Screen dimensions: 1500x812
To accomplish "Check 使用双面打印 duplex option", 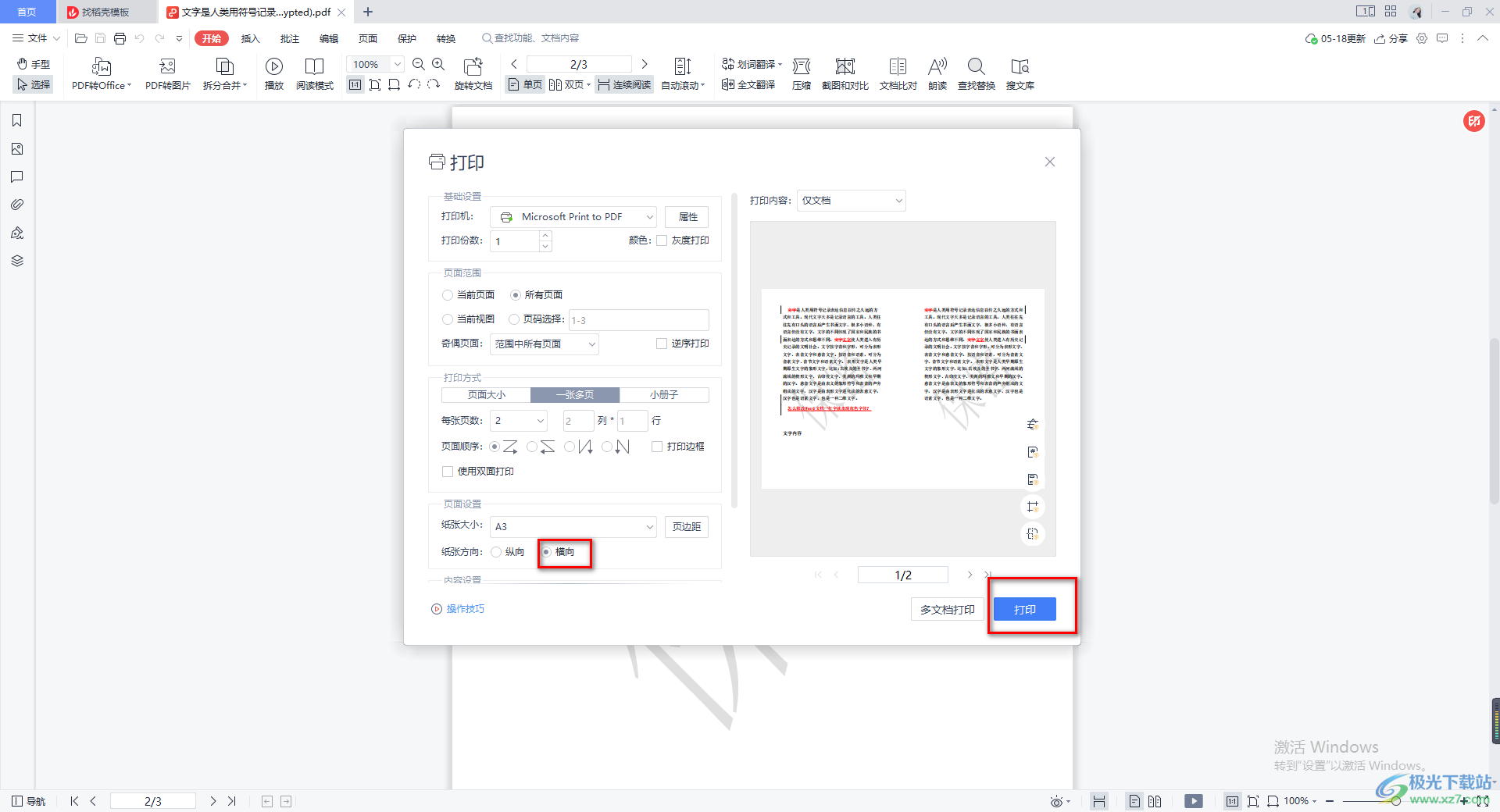I will [x=448, y=472].
